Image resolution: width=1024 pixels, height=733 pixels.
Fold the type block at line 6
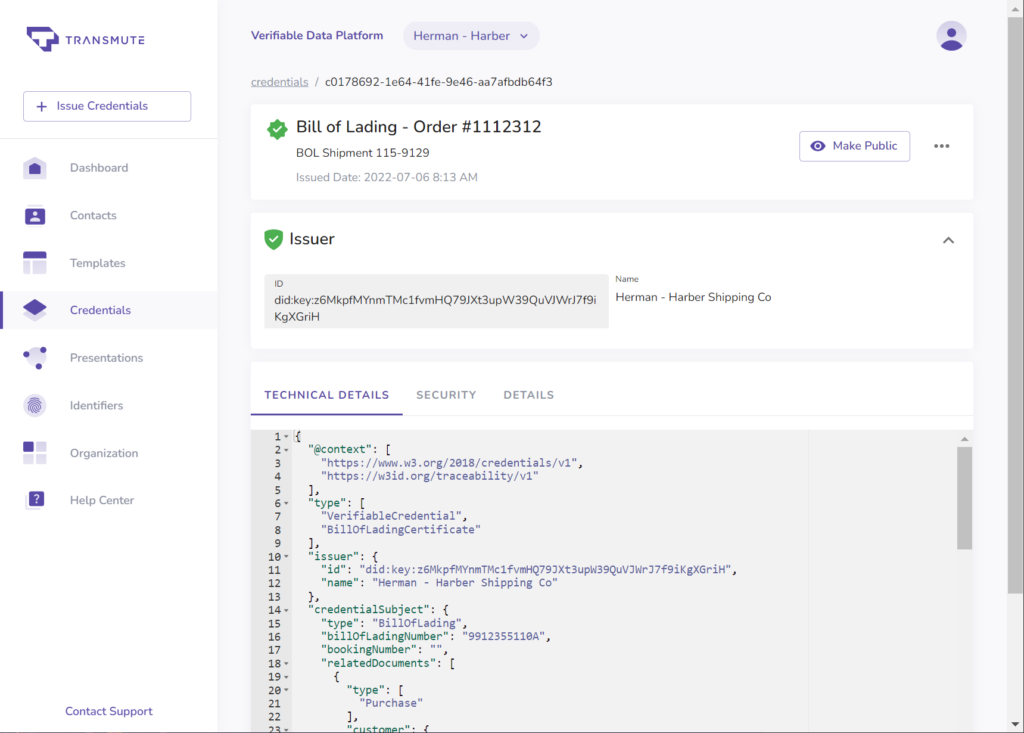point(286,504)
